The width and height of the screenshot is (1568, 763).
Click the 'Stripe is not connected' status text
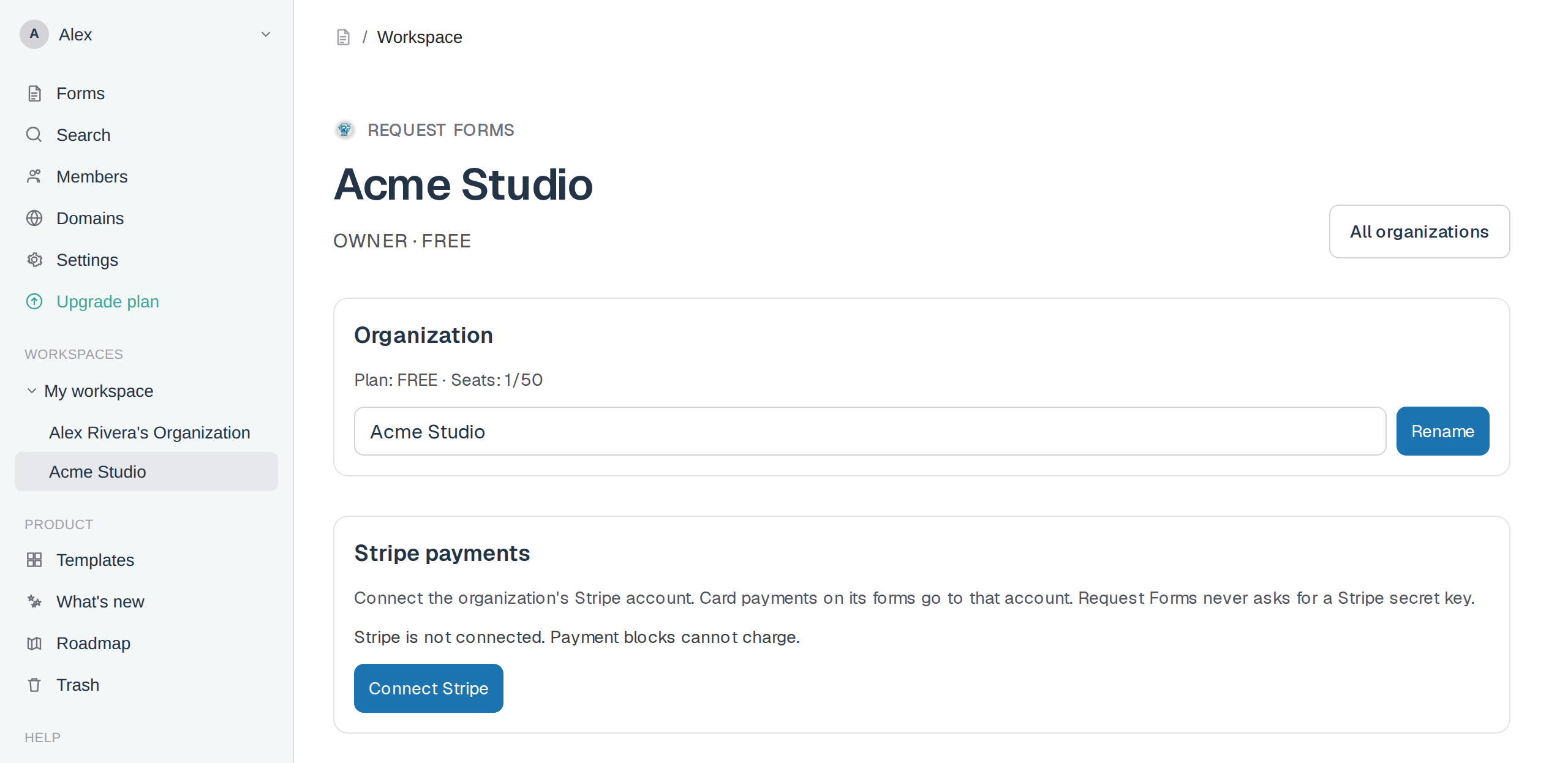577,637
